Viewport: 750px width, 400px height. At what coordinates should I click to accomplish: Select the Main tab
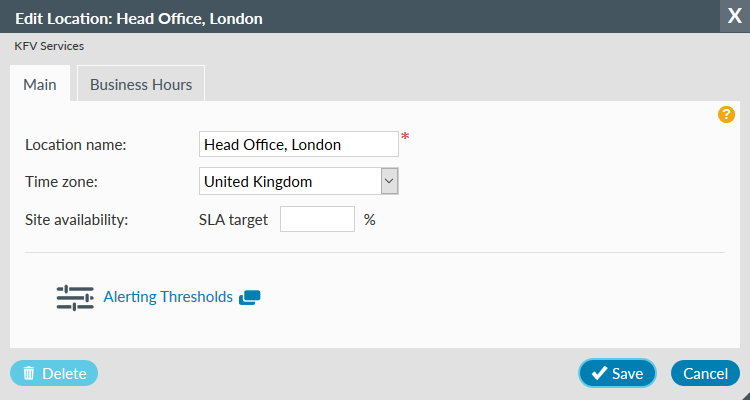(x=39, y=85)
